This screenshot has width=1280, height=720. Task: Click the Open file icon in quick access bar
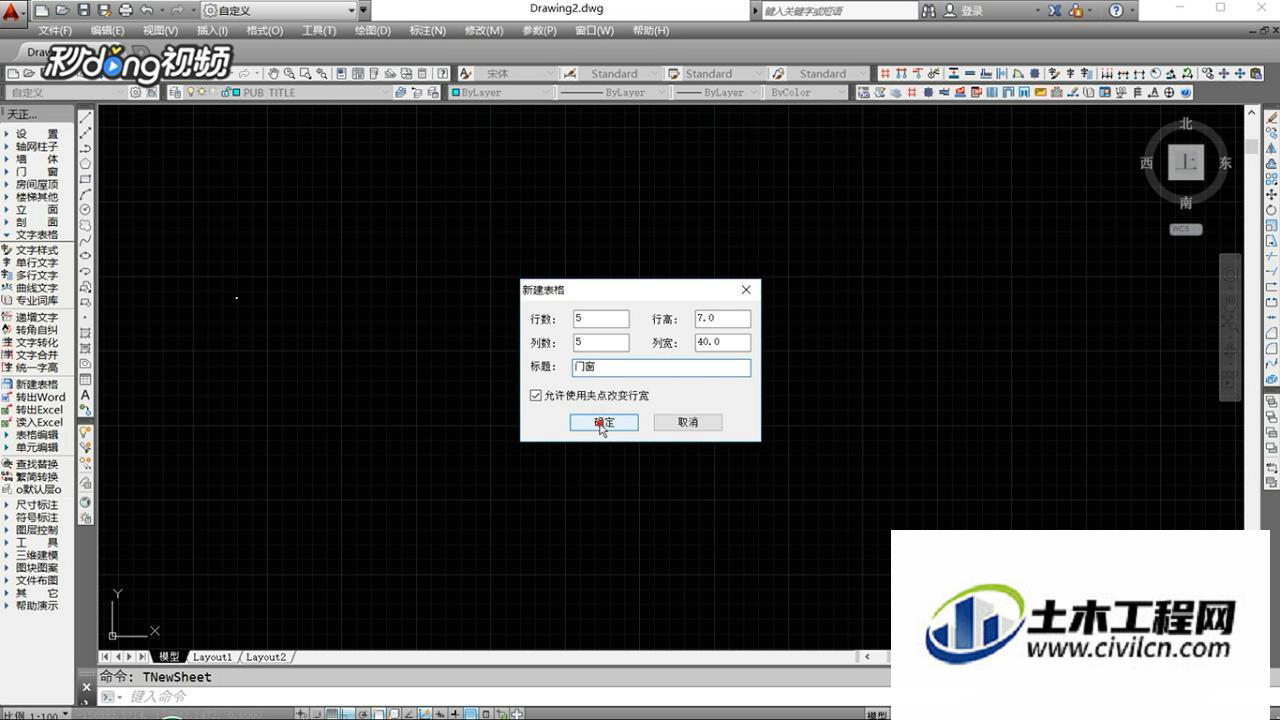[x=62, y=10]
